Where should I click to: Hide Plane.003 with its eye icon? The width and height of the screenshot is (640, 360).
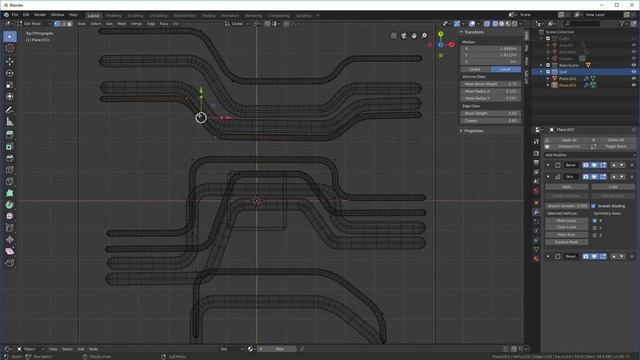(634, 85)
